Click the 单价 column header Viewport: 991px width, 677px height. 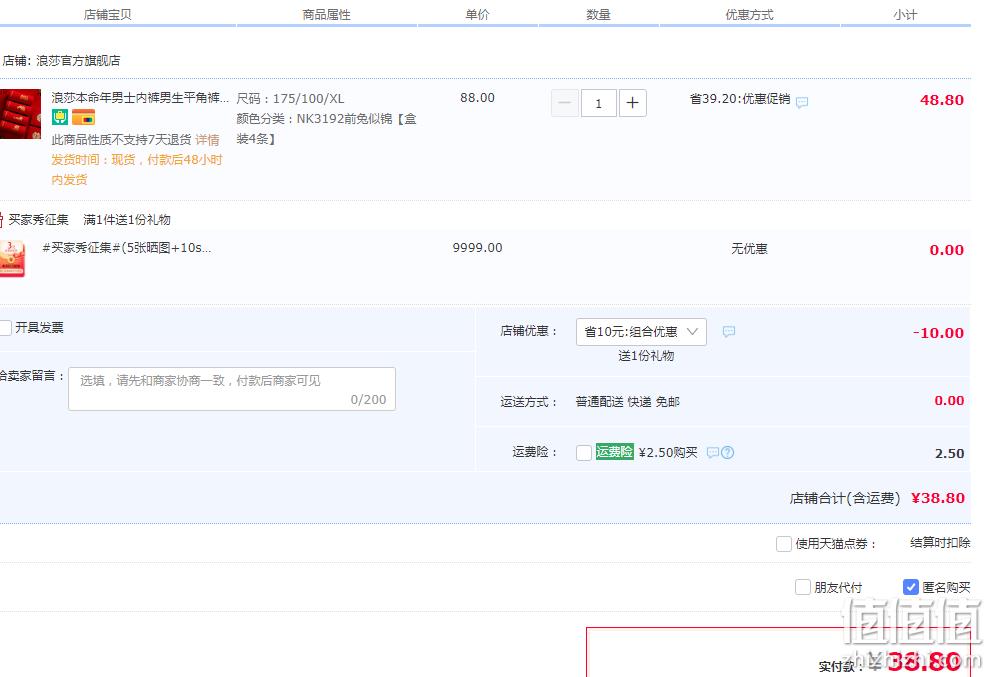pyautogui.click(x=477, y=15)
